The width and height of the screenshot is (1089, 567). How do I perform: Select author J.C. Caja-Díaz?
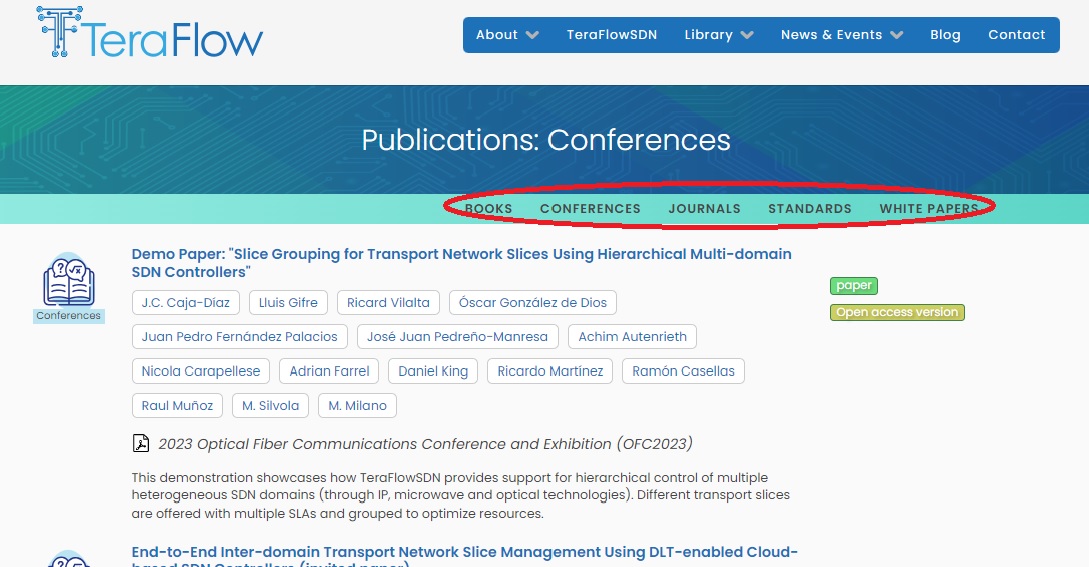[x=185, y=302]
